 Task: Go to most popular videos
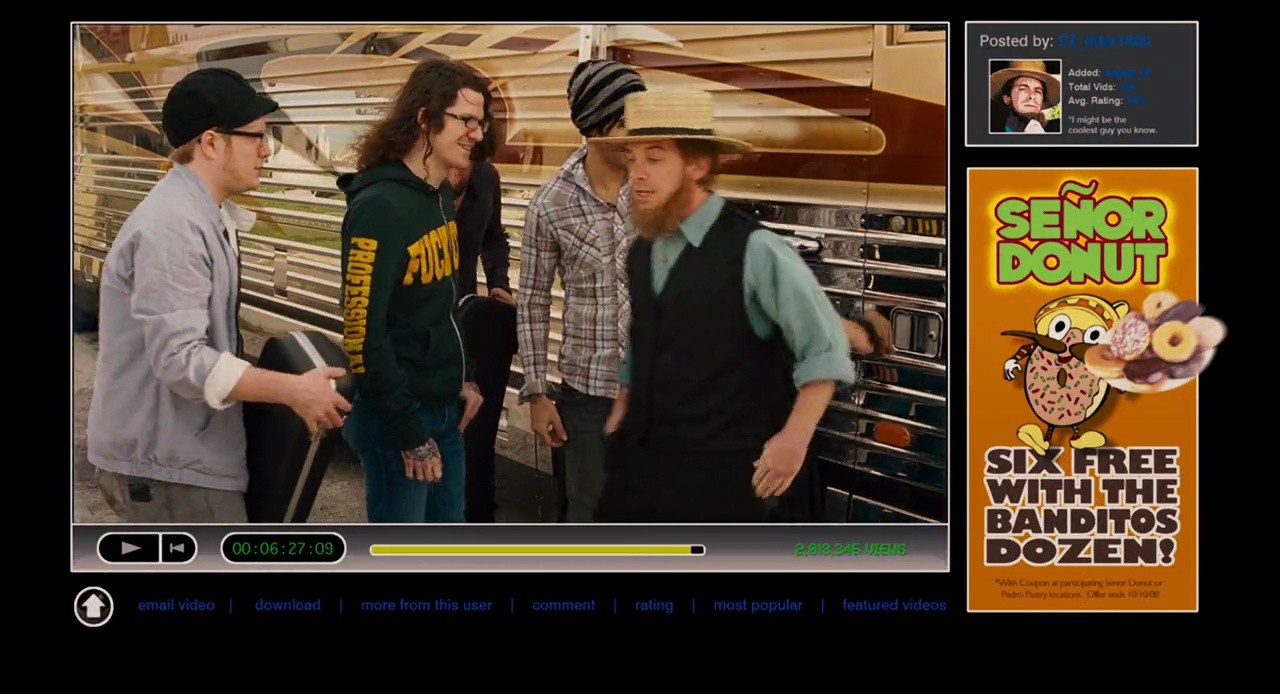tap(757, 605)
